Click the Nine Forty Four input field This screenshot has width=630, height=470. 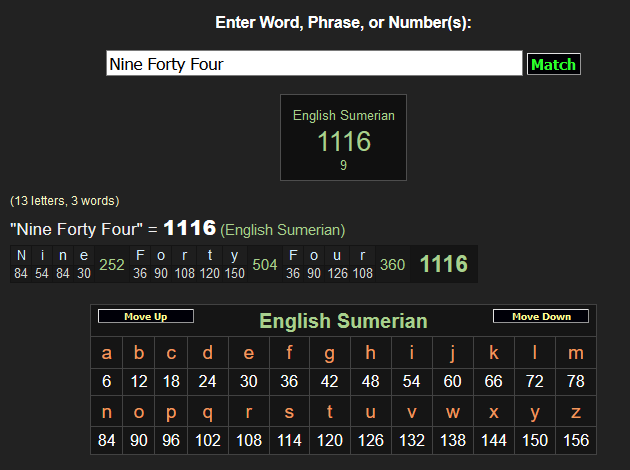coord(314,64)
